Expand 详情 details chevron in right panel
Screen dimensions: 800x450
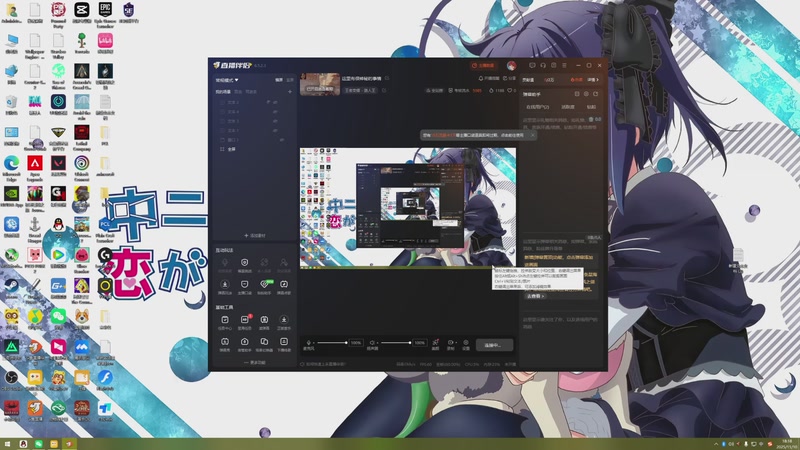[x=593, y=80]
